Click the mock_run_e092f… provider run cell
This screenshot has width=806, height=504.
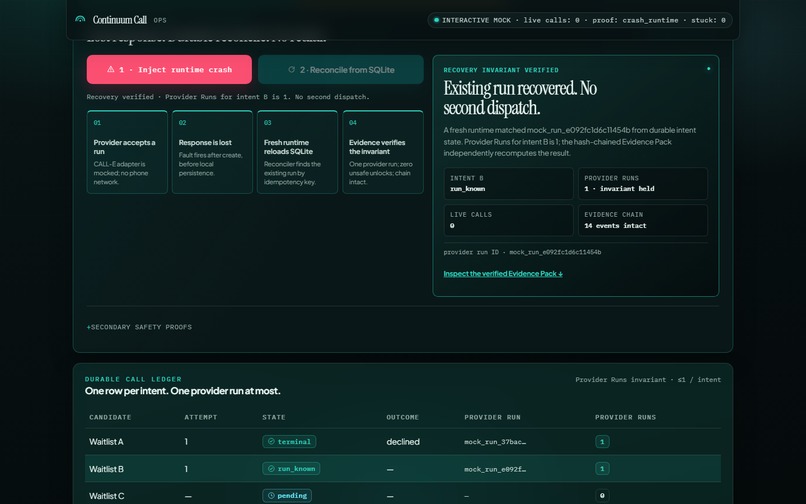click(495, 469)
